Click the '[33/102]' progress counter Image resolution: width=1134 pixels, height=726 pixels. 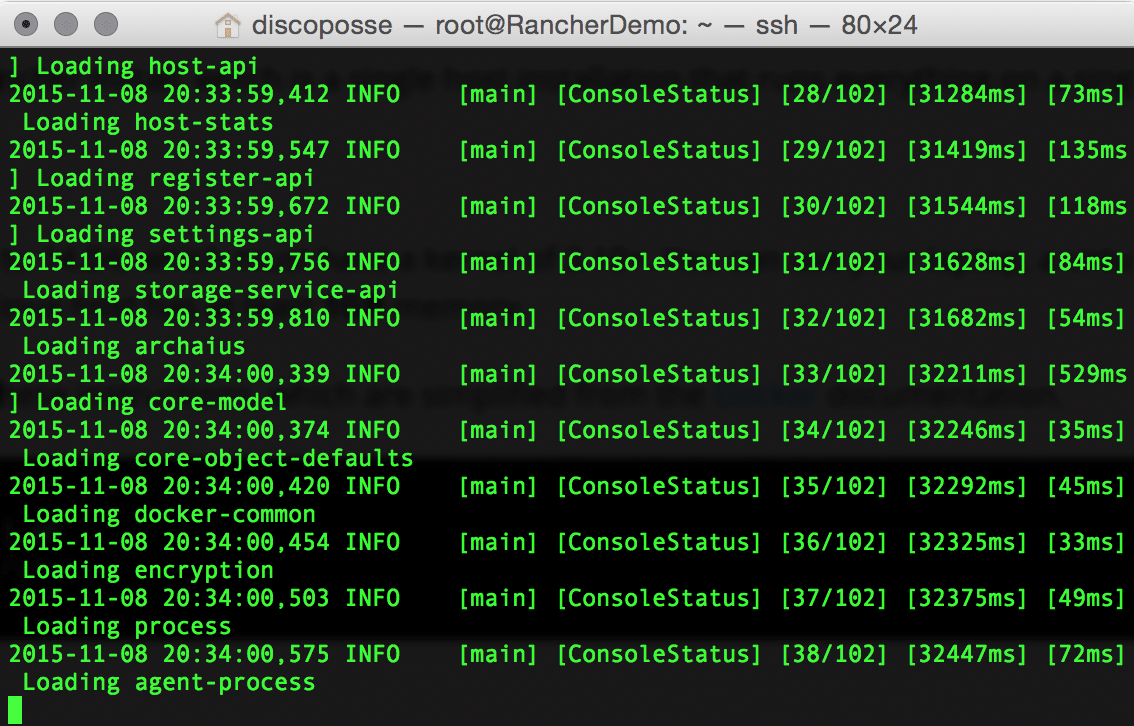(x=833, y=374)
